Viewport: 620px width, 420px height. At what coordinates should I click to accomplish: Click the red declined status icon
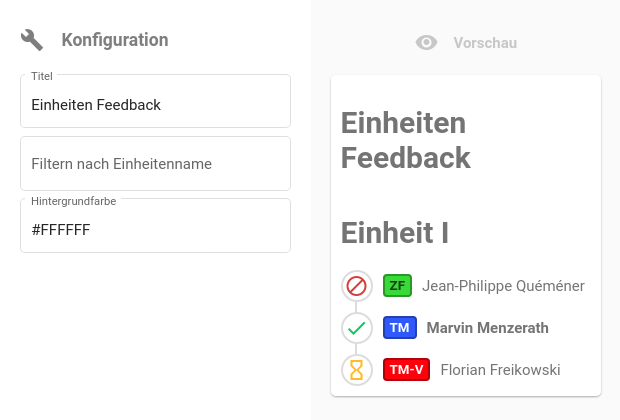coord(356,286)
